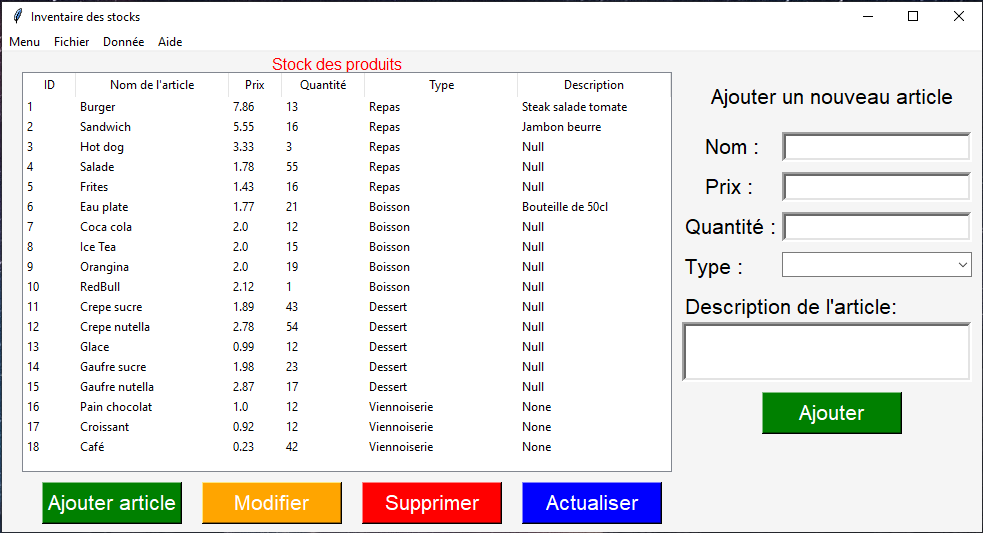
Task: Click the red Supprimer button
Action: tap(432, 503)
